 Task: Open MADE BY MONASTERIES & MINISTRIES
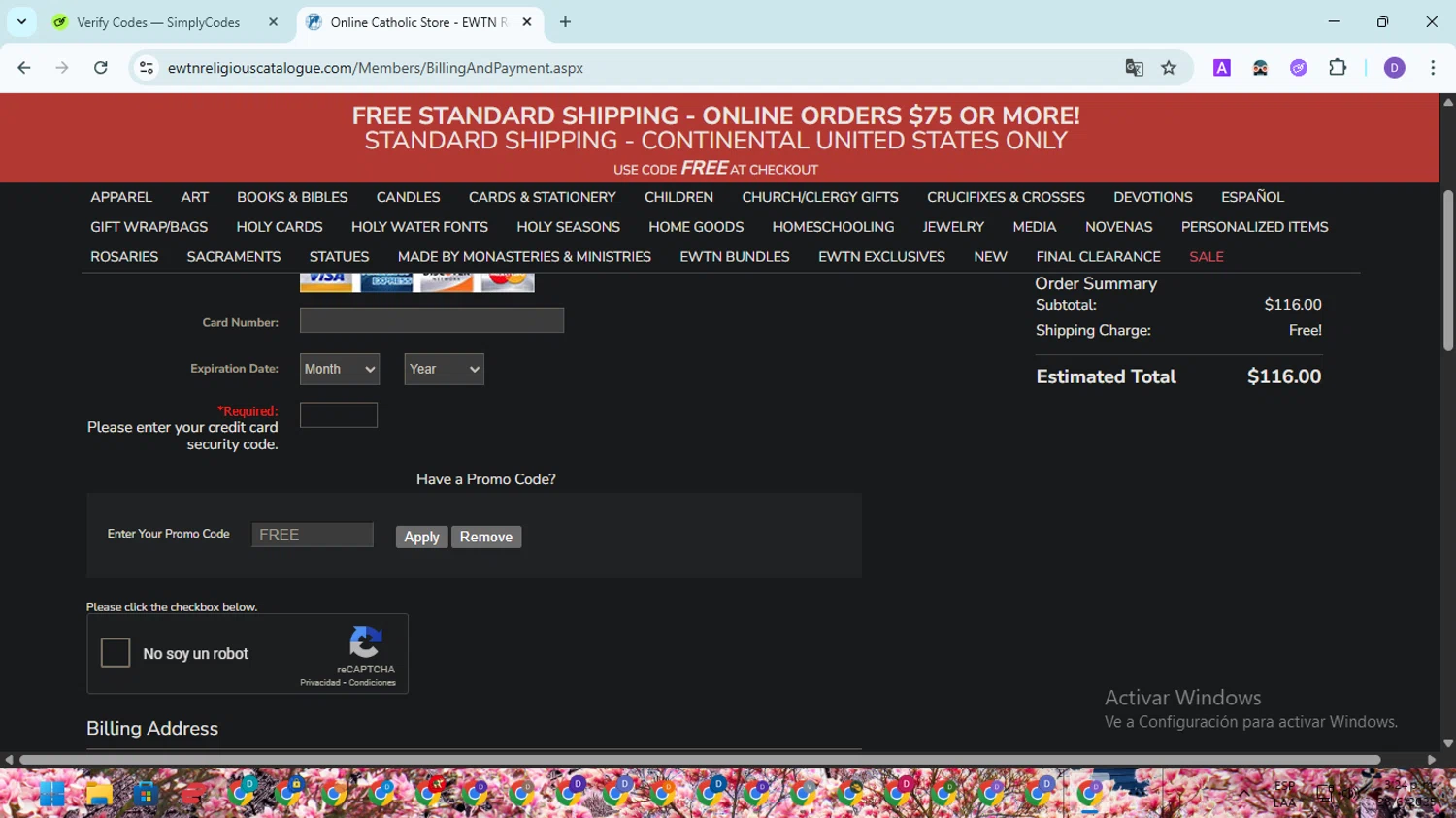coord(524,257)
